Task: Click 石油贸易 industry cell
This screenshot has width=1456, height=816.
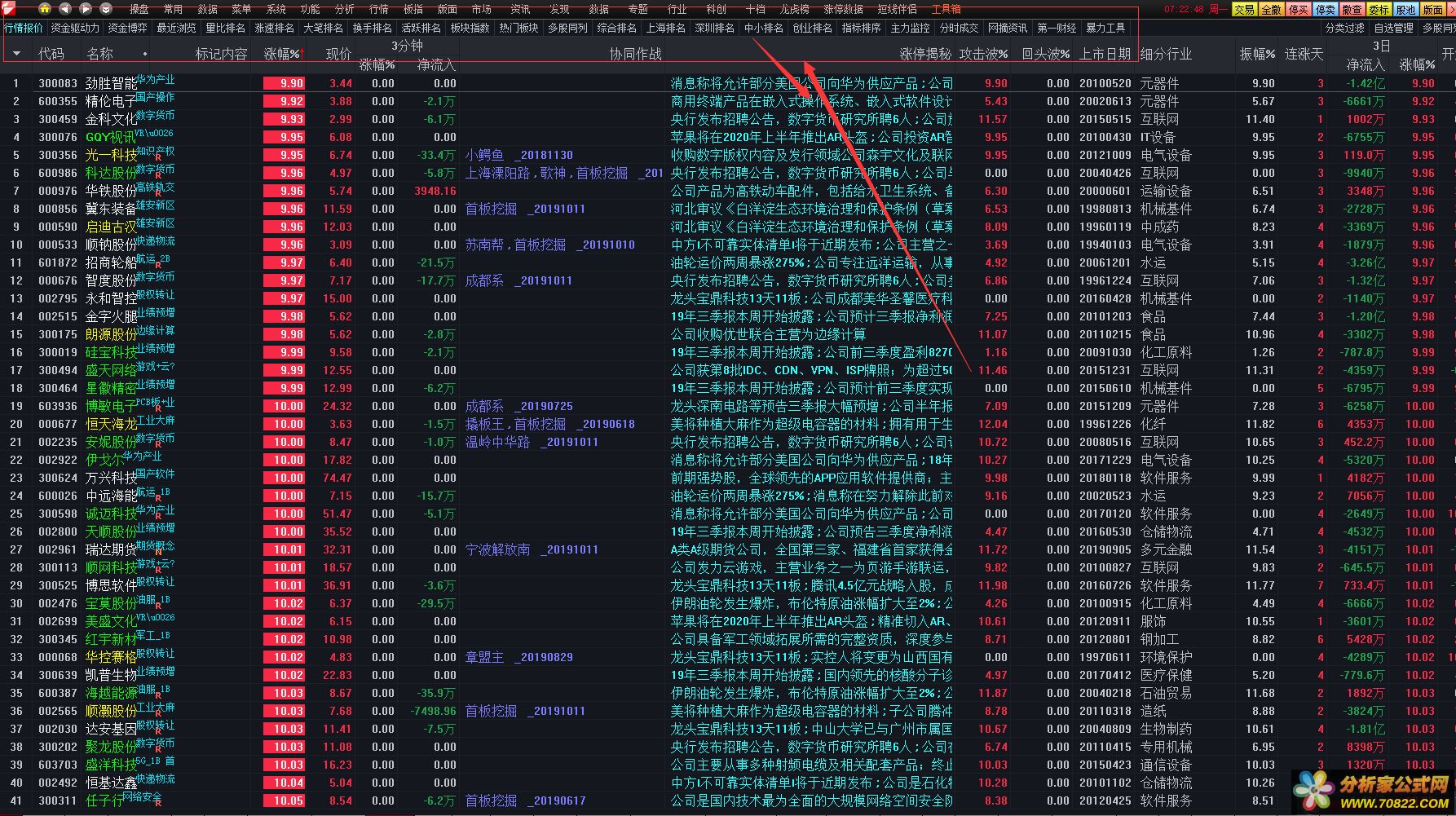Action: coord(1166,693)
